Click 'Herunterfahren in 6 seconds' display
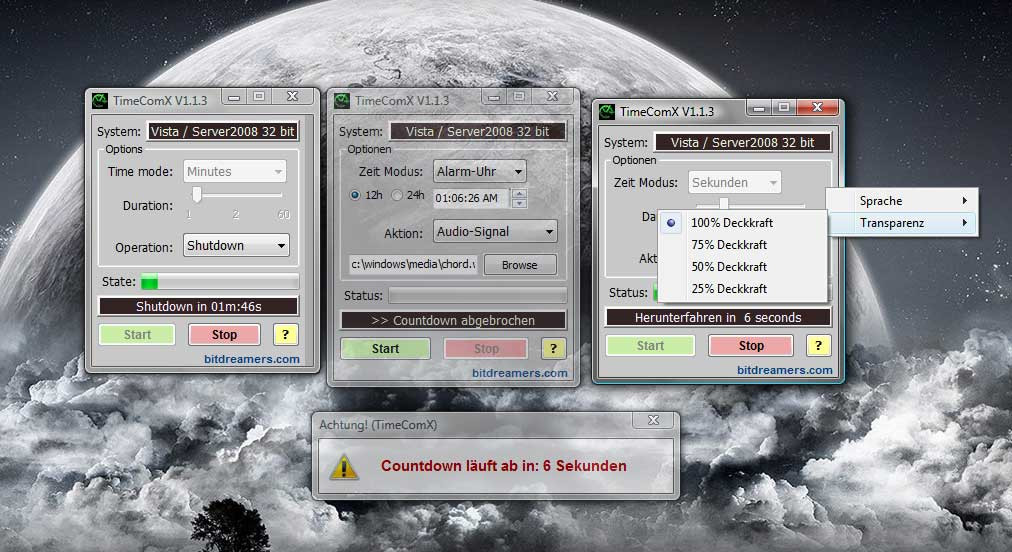 718,317
